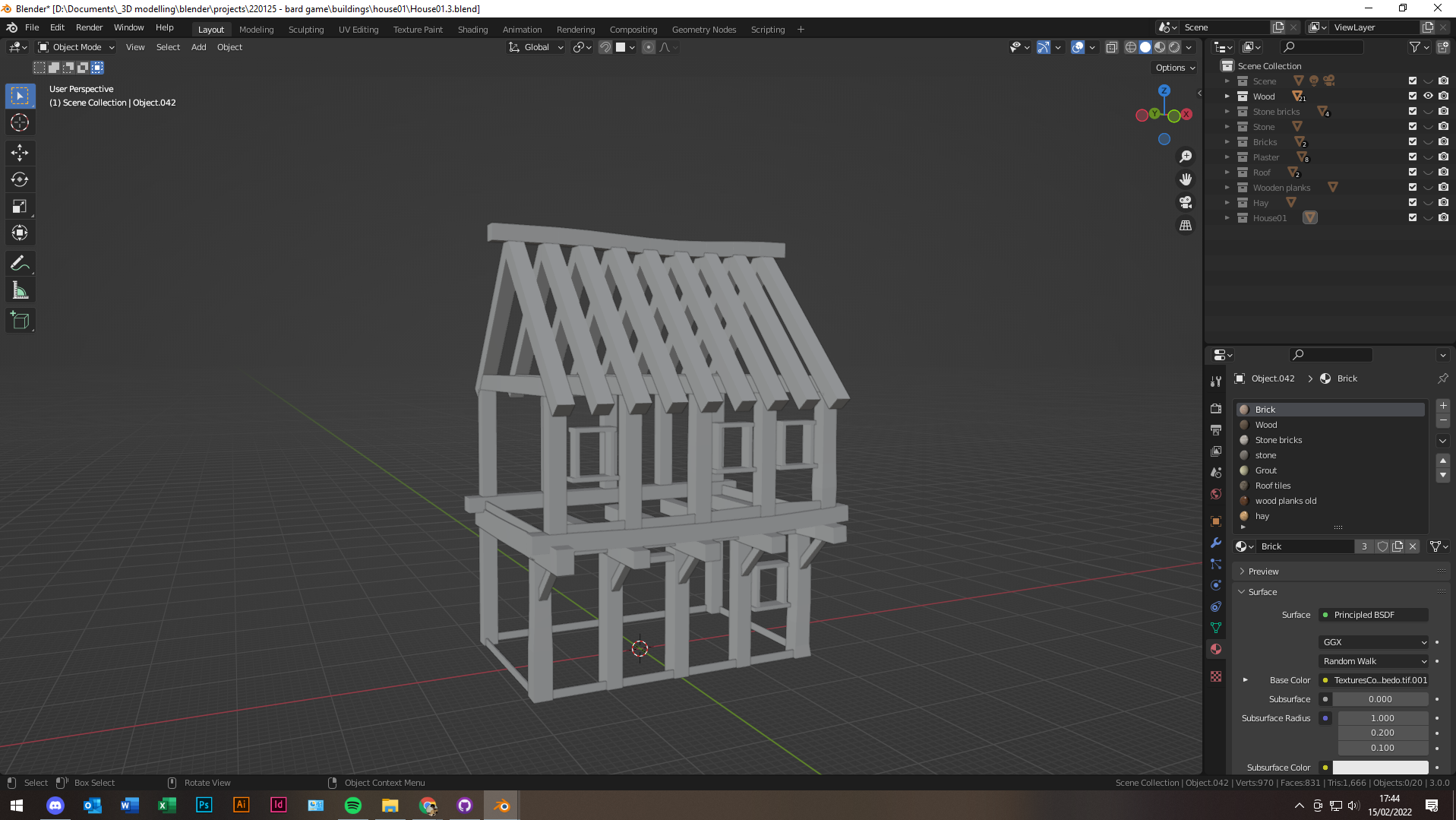Image resolution: width=1456 pixels, height=820 pixels.
Task: Disable Hay collection in renders
Action: coord(1443,203)
